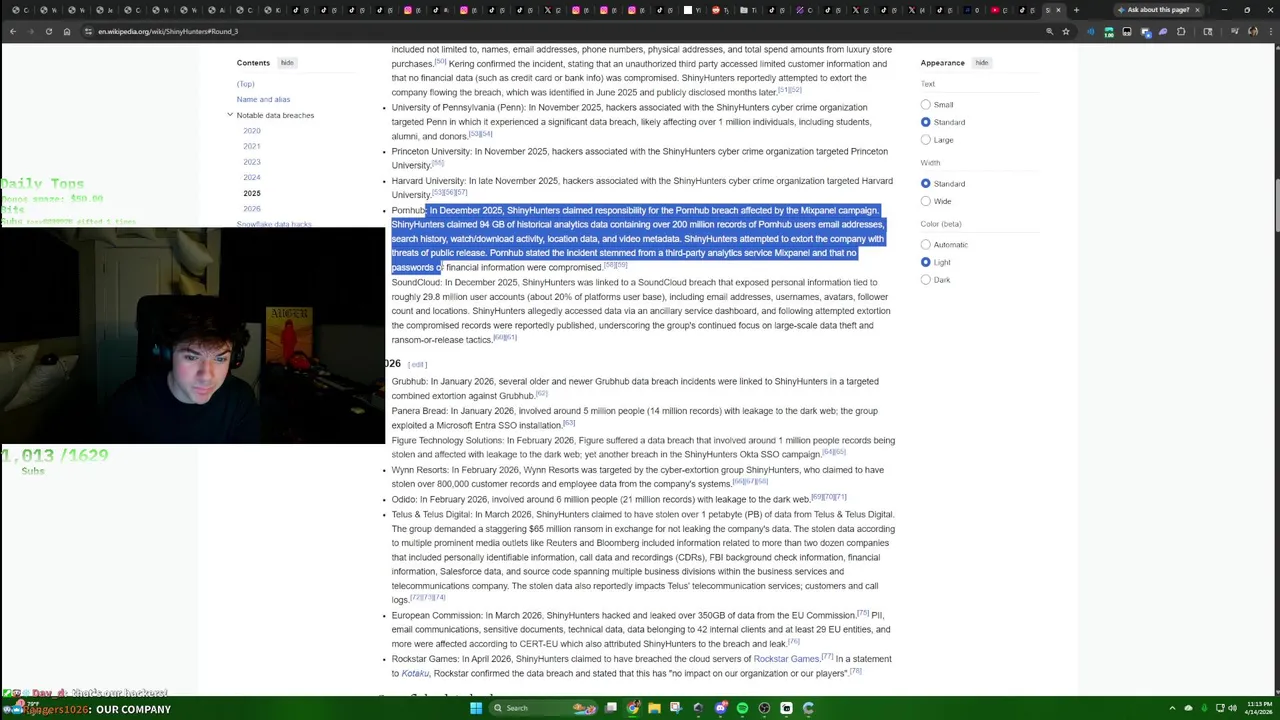
Task: Open Spotify from the taskbar
Action: (742, 708)
